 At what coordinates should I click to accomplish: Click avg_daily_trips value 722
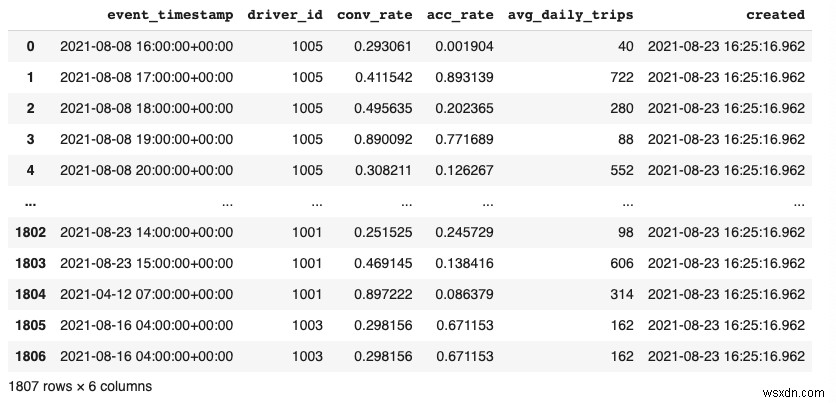tap(622, 77)
